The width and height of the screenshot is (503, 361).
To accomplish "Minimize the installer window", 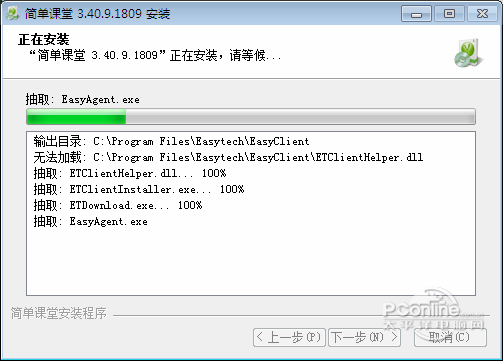I will 416,14.
